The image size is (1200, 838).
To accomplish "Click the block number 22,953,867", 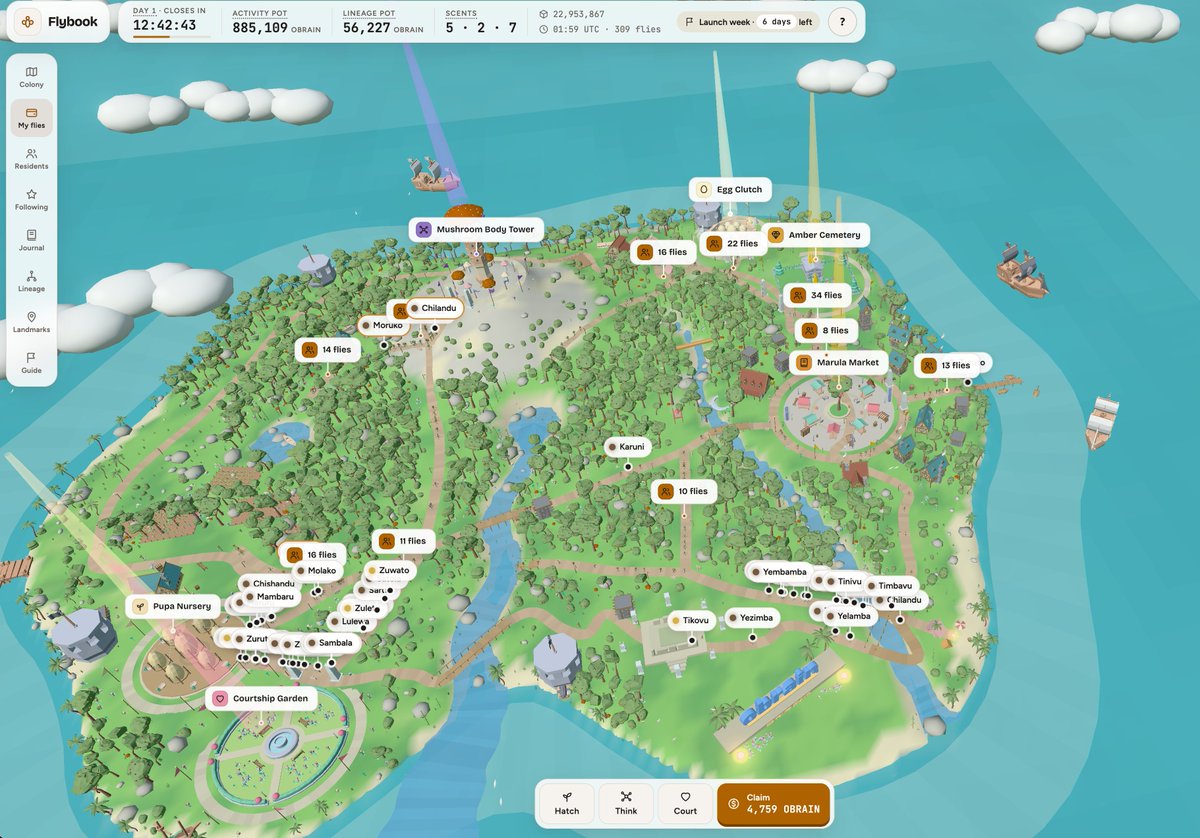I will [578, 14].
